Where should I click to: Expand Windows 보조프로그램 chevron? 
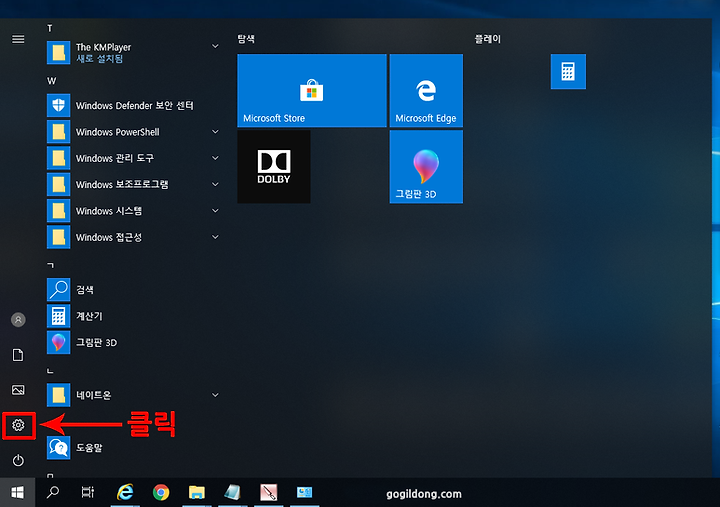pyautogui.click(x=215, y=185)
